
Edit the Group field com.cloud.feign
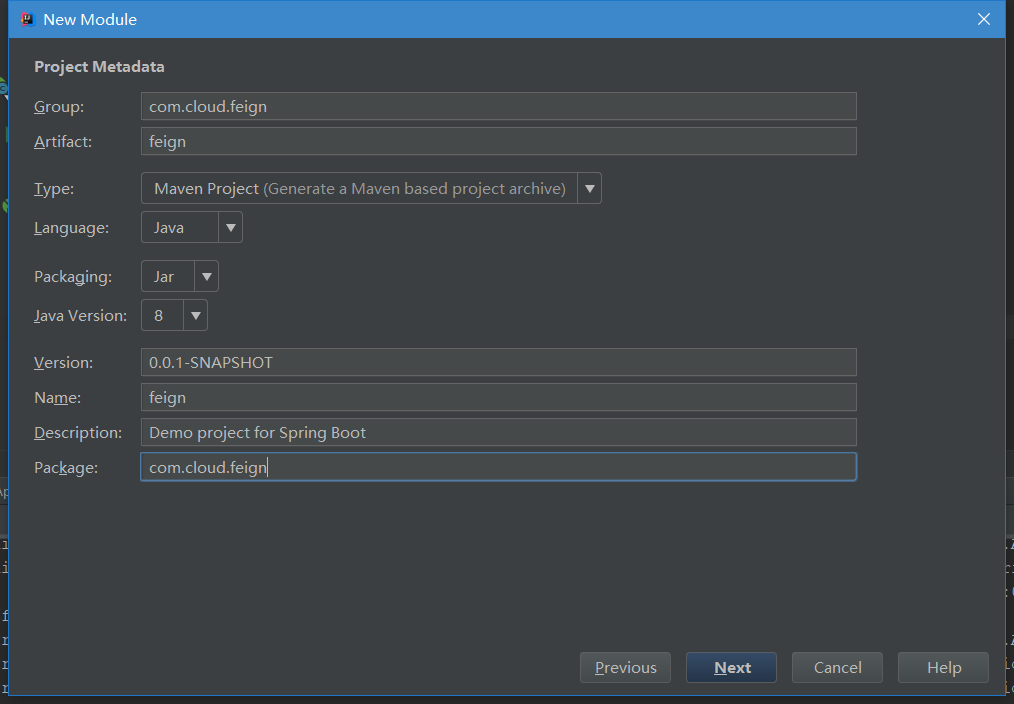(x=499, y=106)
